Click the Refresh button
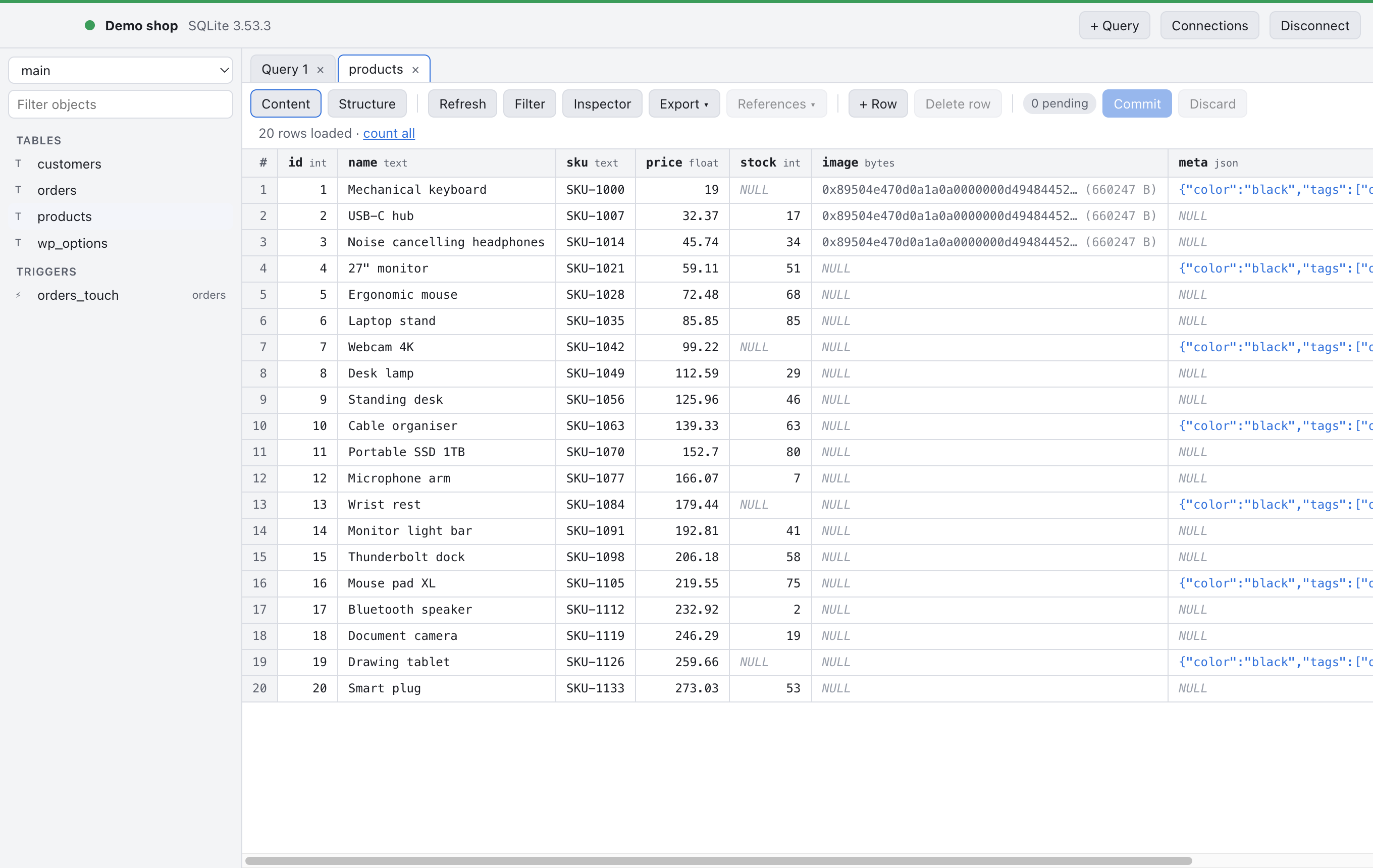The image size is (1373, 868). 462,104
